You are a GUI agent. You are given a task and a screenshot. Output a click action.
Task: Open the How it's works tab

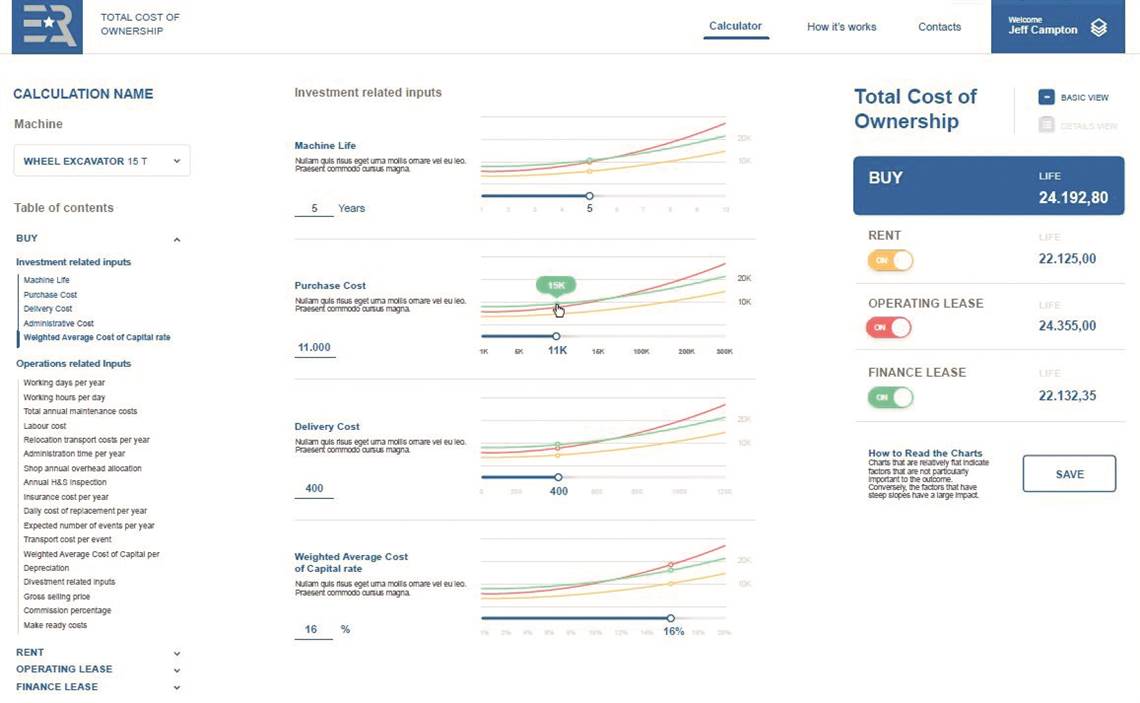tap(841, 27)
